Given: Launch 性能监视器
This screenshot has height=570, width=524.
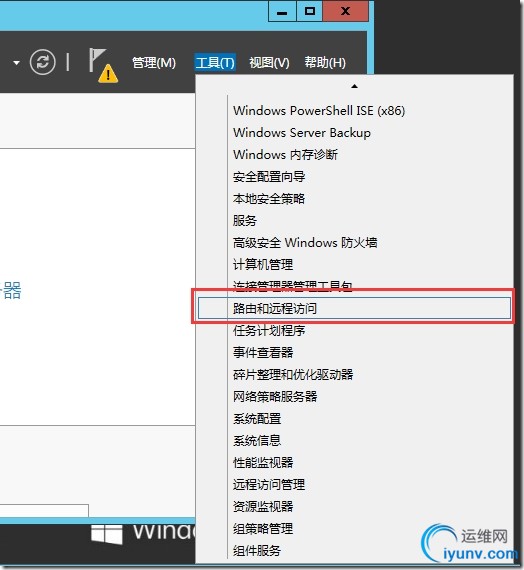Looking at the screenshot, I should click(x=263, y=462).
